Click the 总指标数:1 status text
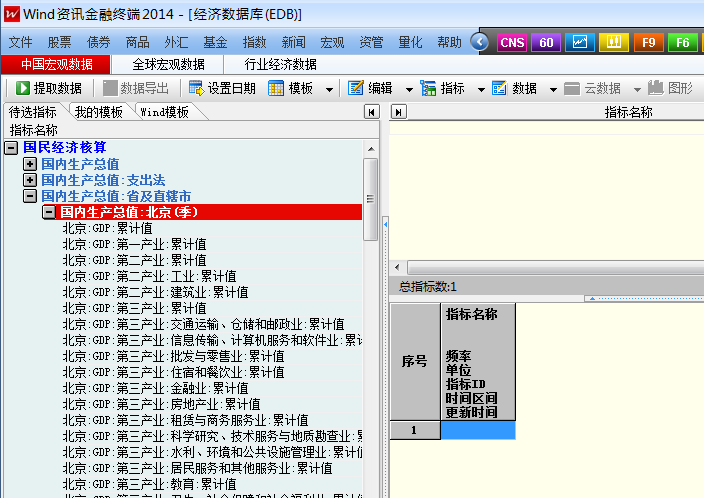 coord(428,287)
